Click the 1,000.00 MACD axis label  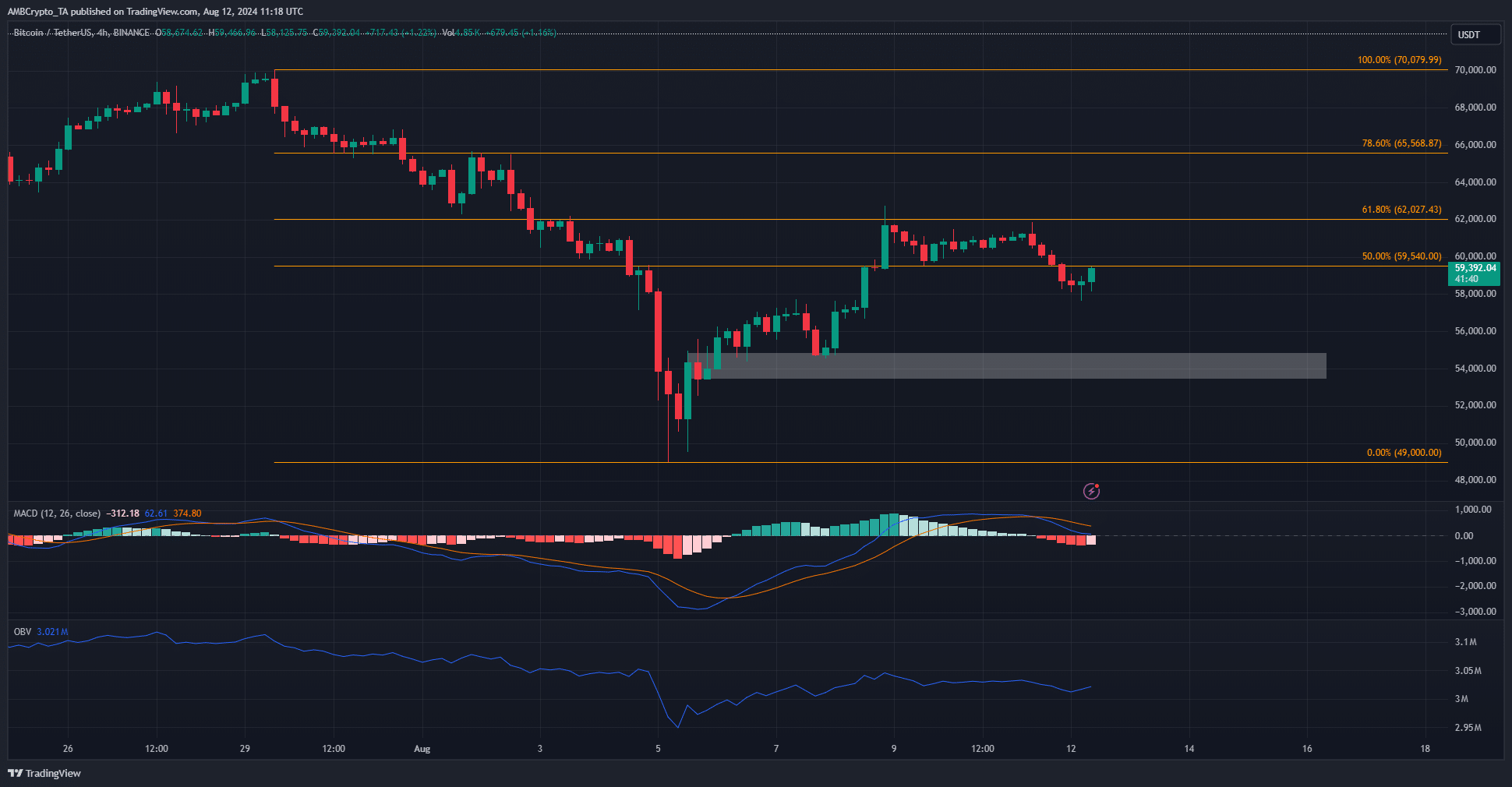(1473, 510)
